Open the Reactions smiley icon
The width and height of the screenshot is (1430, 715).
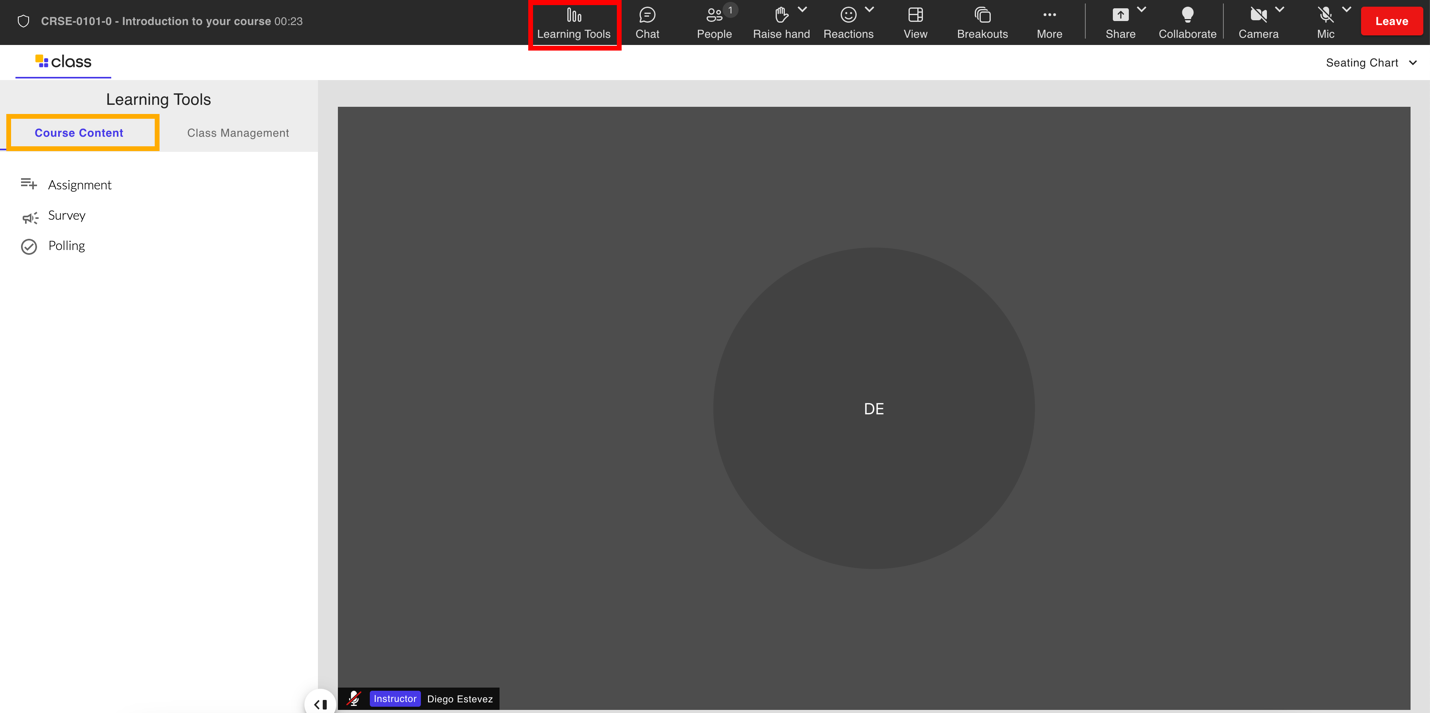[848, 15]
